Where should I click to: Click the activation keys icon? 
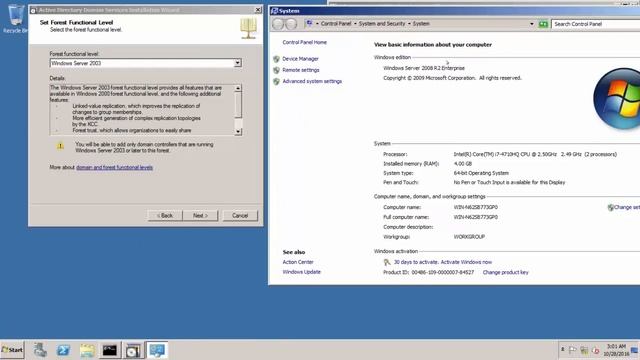387,262
